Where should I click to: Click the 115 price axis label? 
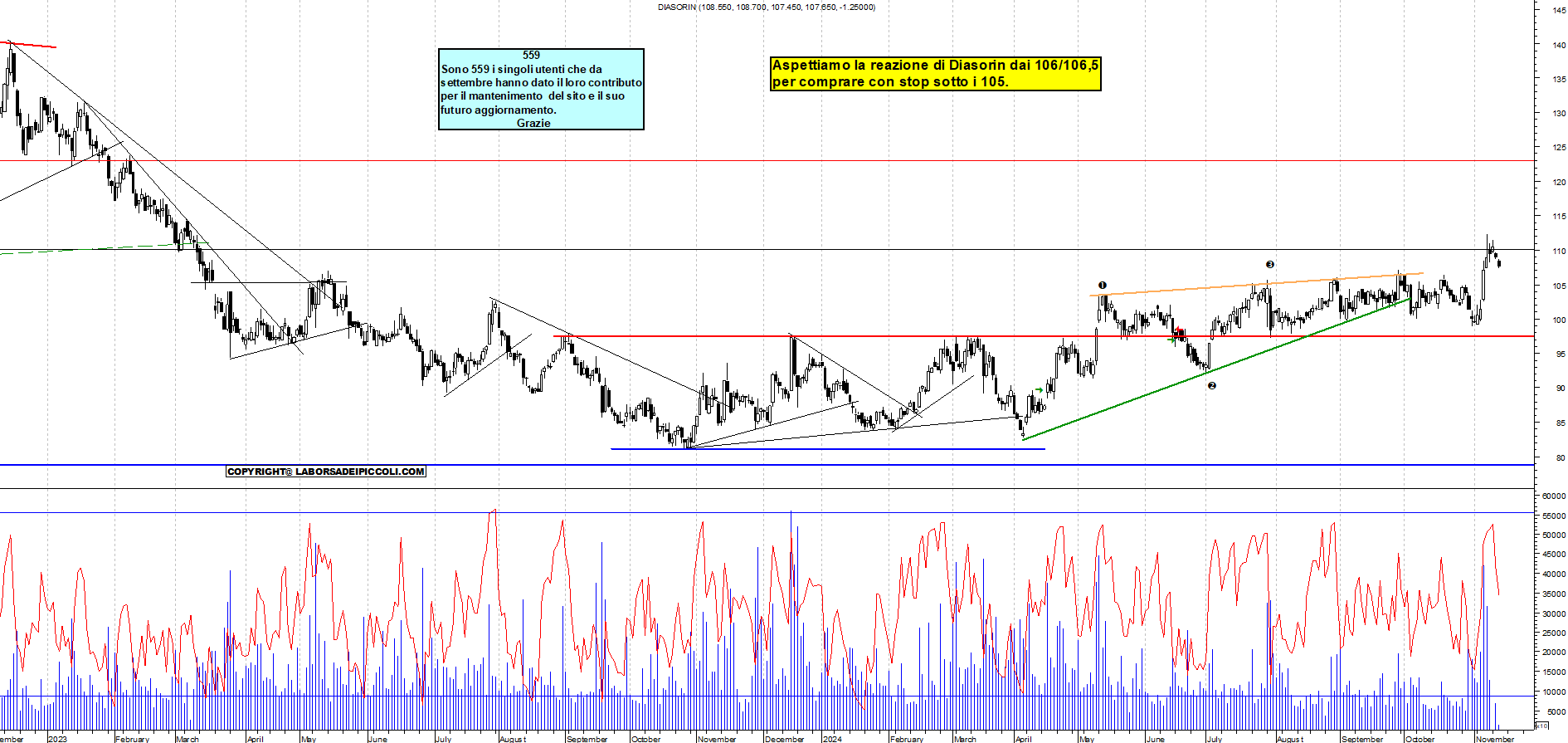tap(1559, 217)
